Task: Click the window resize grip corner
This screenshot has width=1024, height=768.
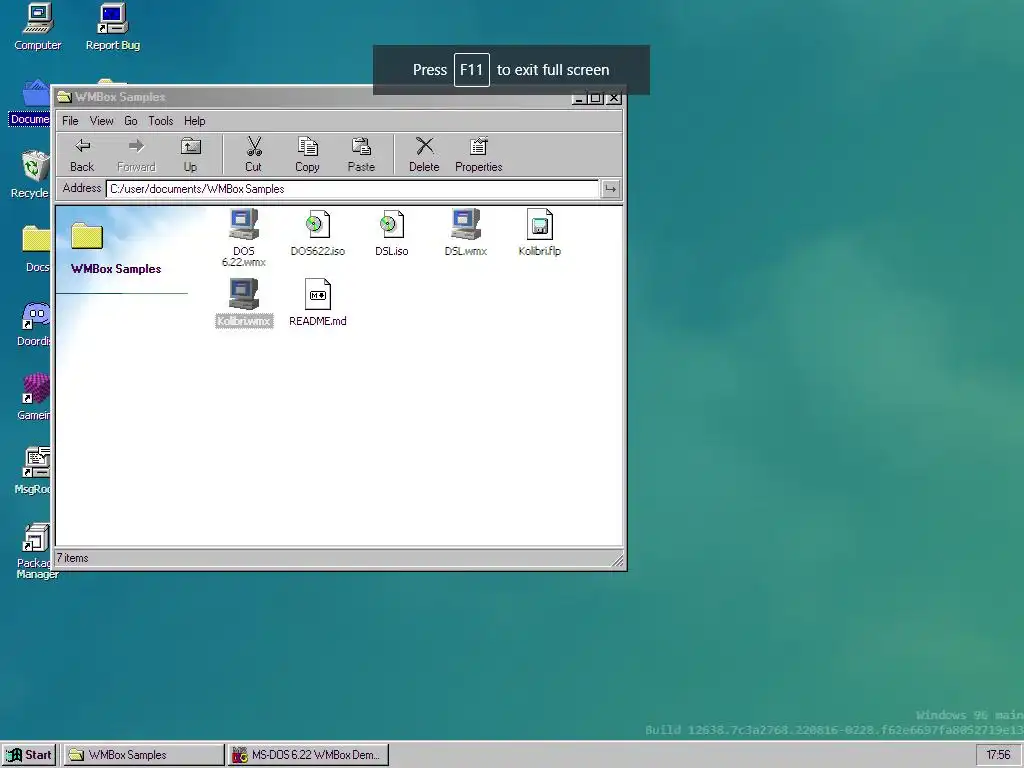Action: 616,560
